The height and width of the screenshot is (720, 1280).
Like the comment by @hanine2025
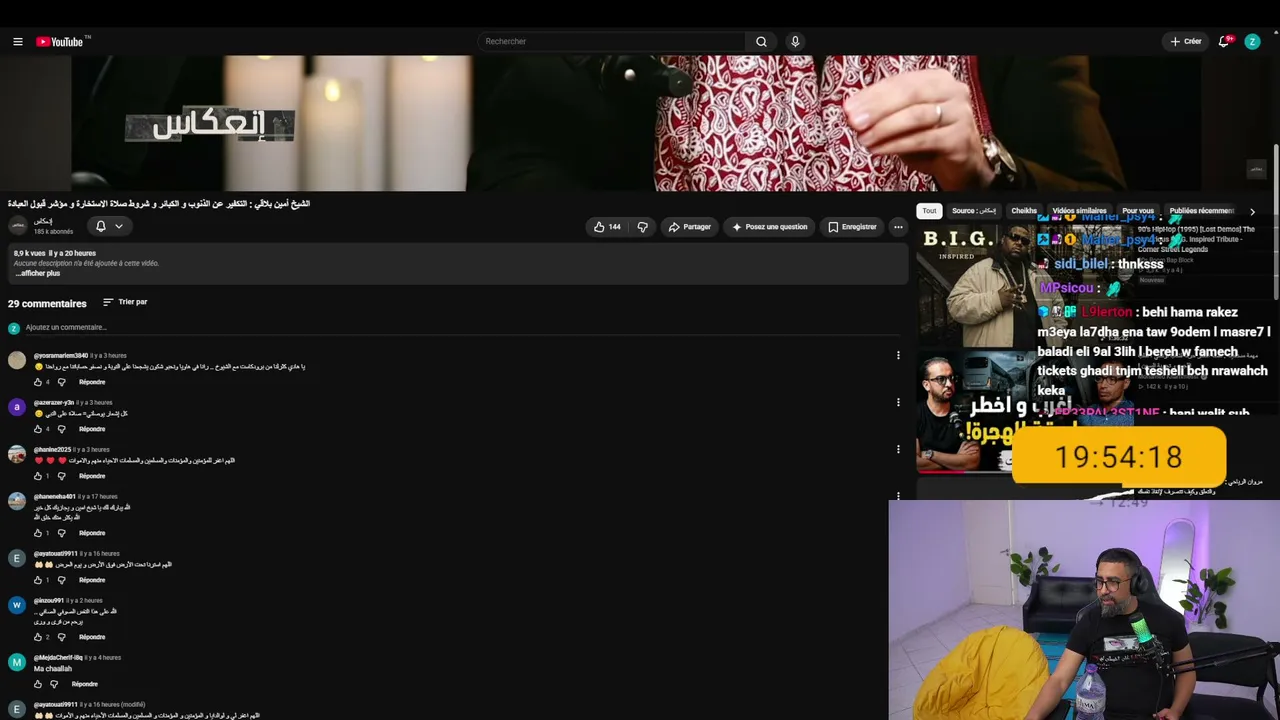click(38, 476)
